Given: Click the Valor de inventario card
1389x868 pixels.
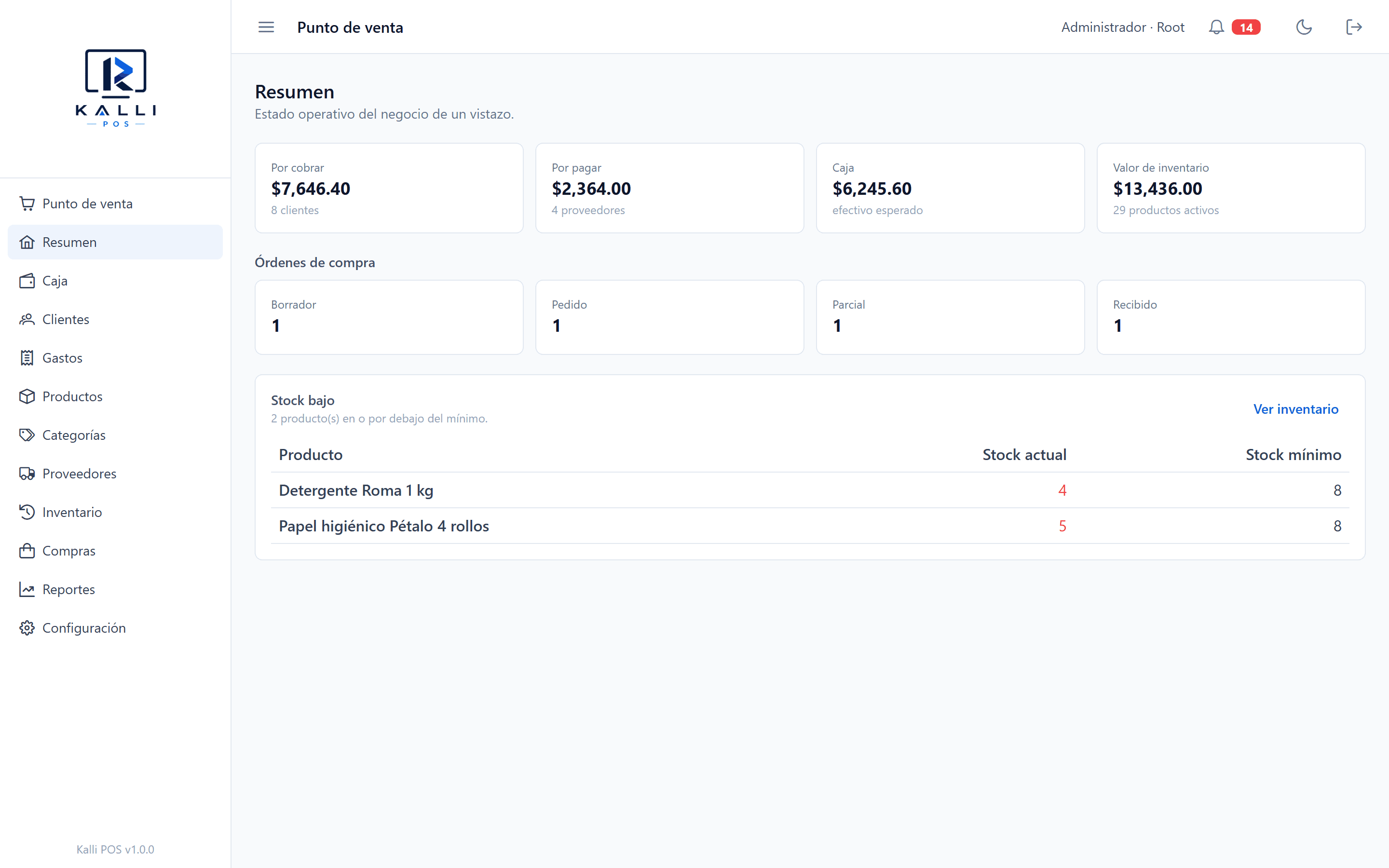Looking at the screenshot, I should [1231, 188].
